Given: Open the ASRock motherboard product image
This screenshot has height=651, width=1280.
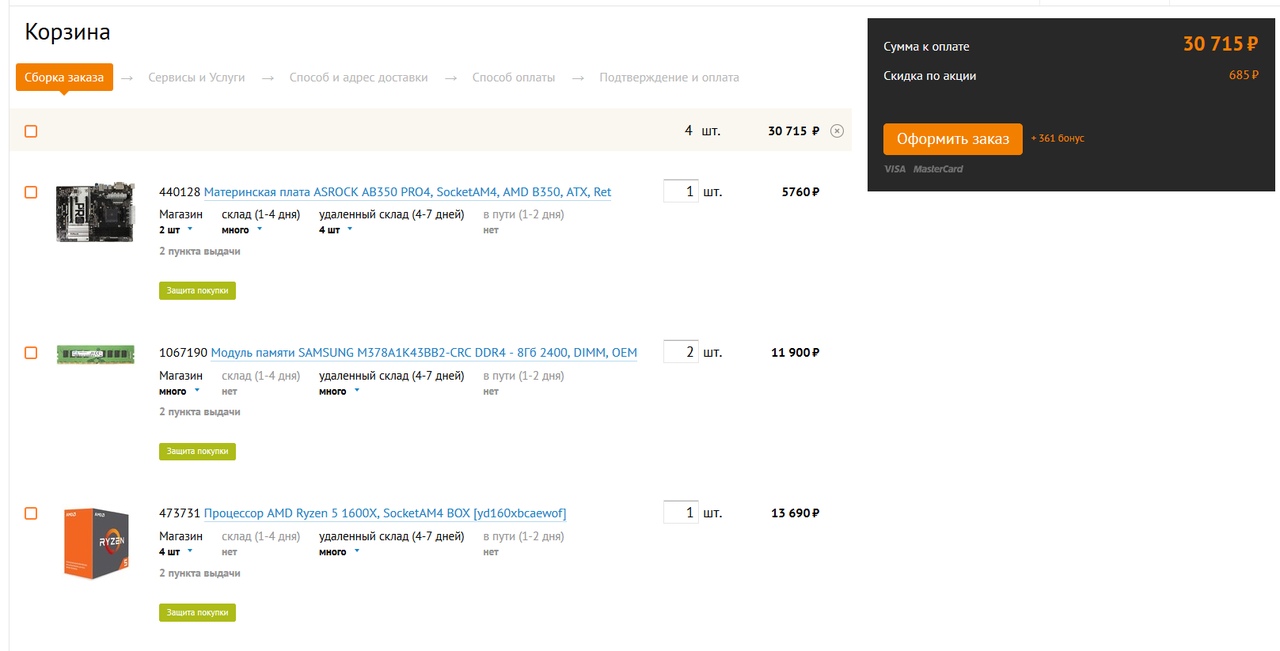Looking at the screenshot, I should pyautogui.click(x=95, y=212).
